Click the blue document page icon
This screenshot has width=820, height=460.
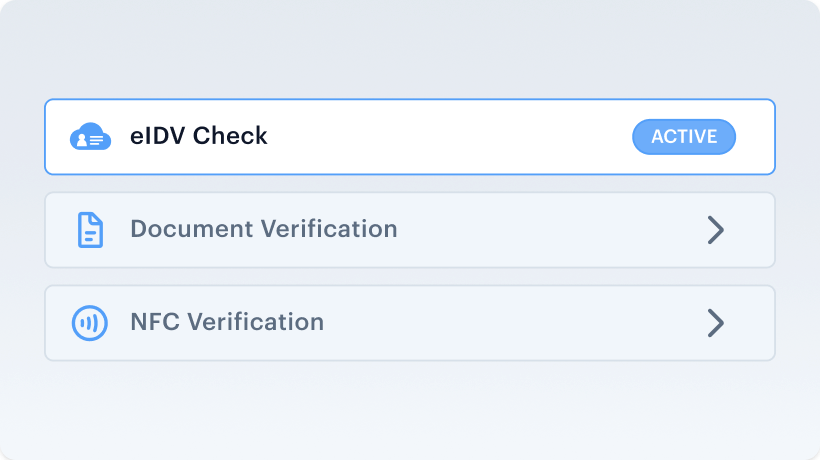90,229
